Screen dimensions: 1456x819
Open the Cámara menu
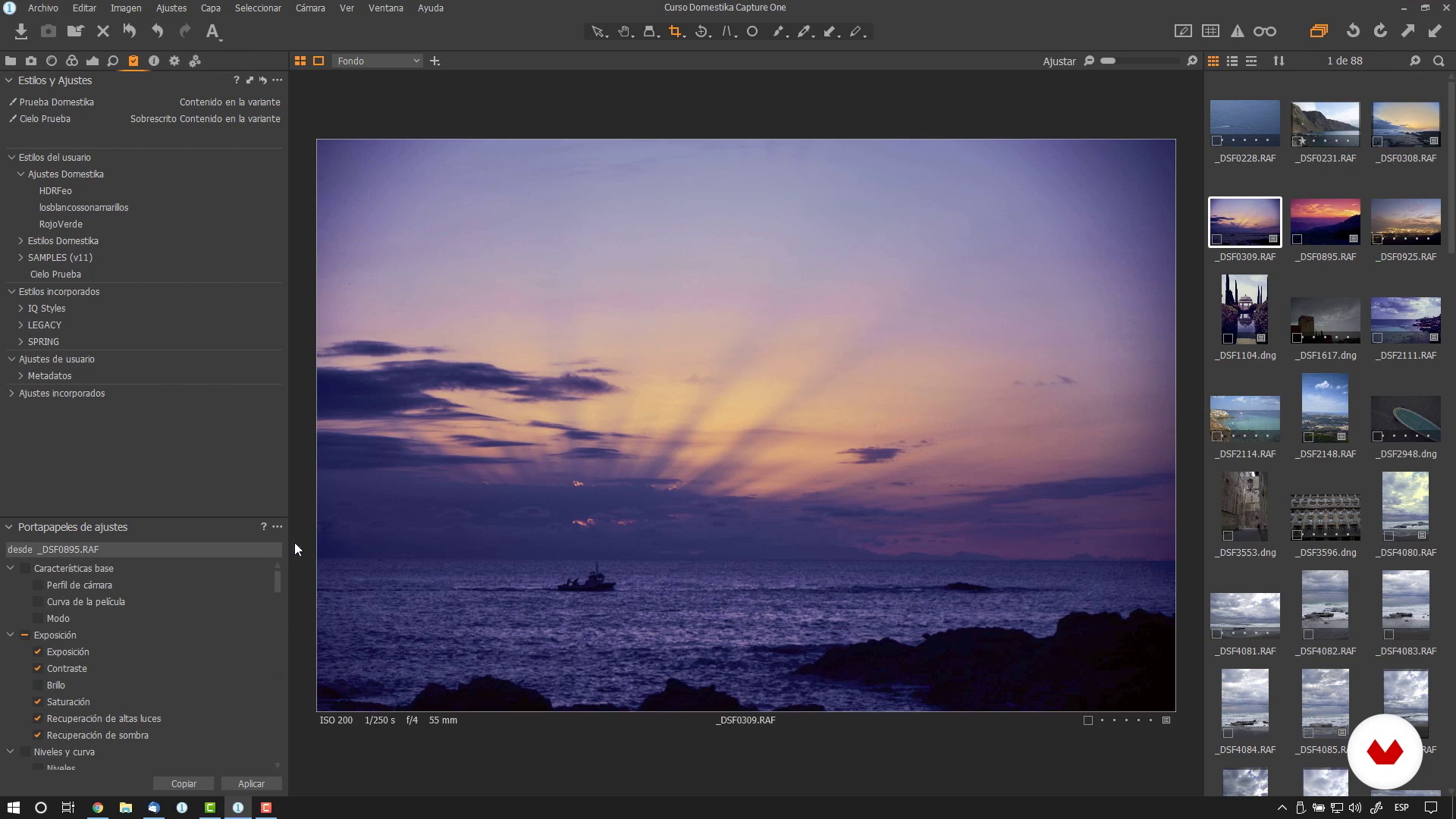pyautogui.click(x=310, y=8)
